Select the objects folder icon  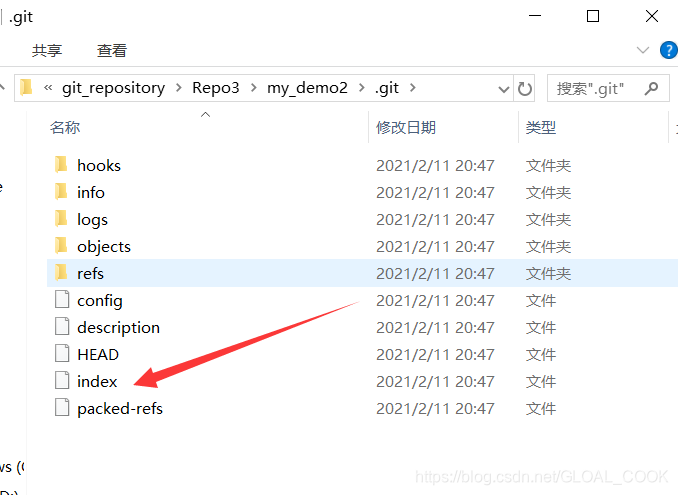pyautogui.click(x=61, y=246)
